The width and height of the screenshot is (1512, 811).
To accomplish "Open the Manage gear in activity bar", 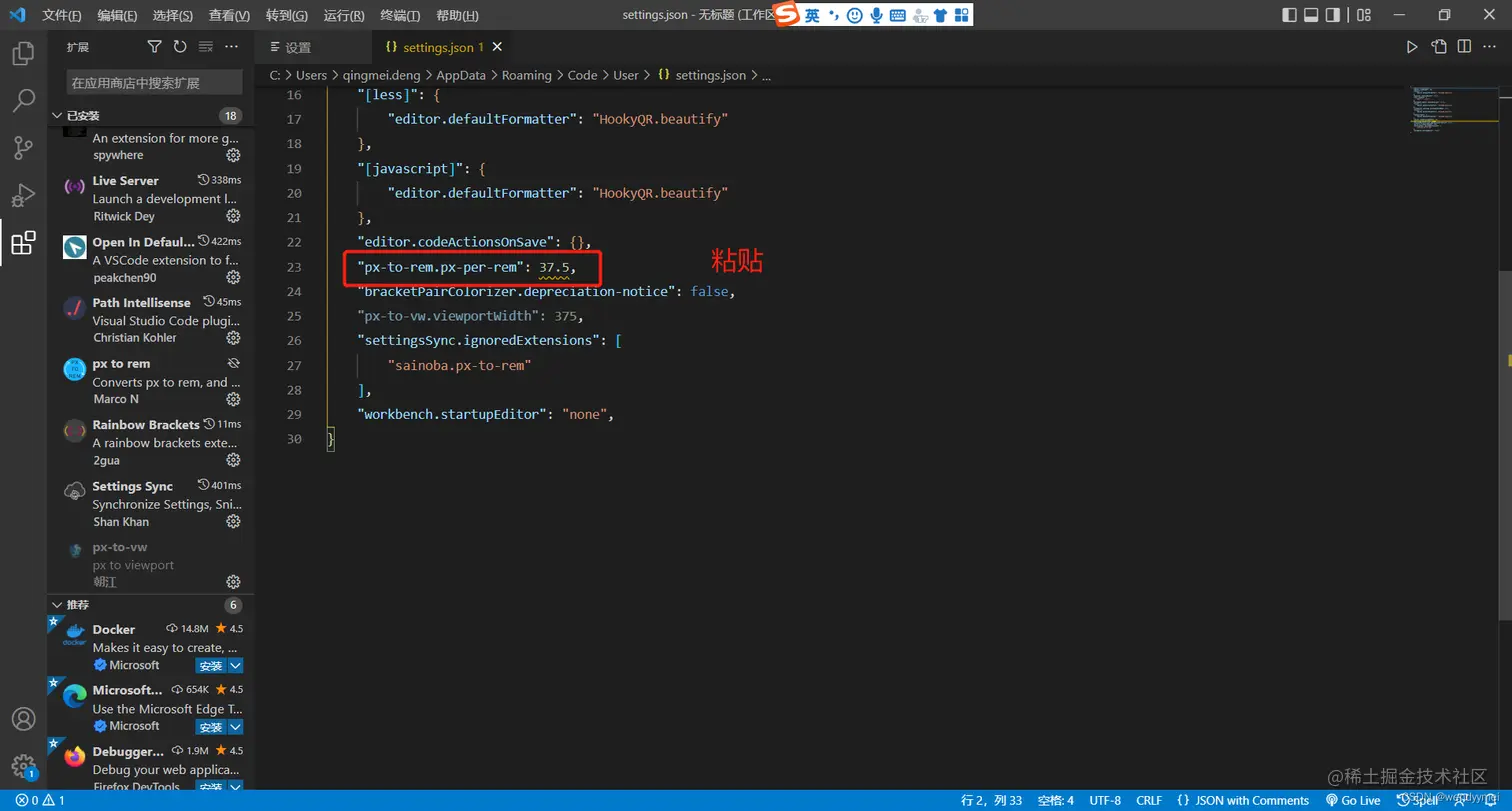I will (23, 767).
